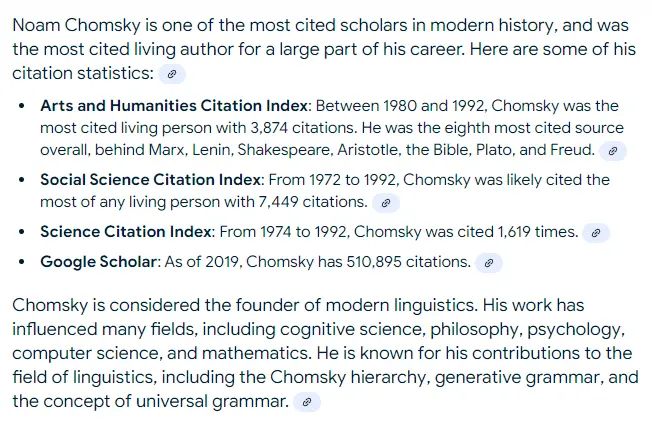Screen dimensions: 652x426
Task: Open the source link icon after 1,619 times
Action: coord(595,232)
